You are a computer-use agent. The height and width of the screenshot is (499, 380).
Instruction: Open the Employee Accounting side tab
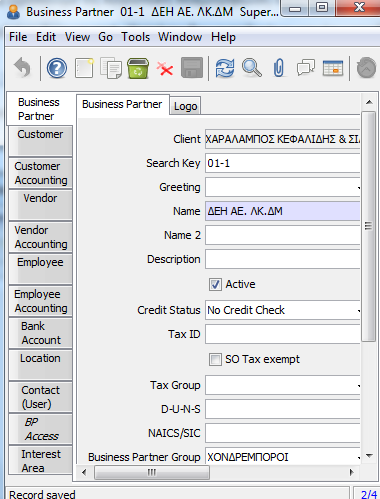[x=40, y=301]
